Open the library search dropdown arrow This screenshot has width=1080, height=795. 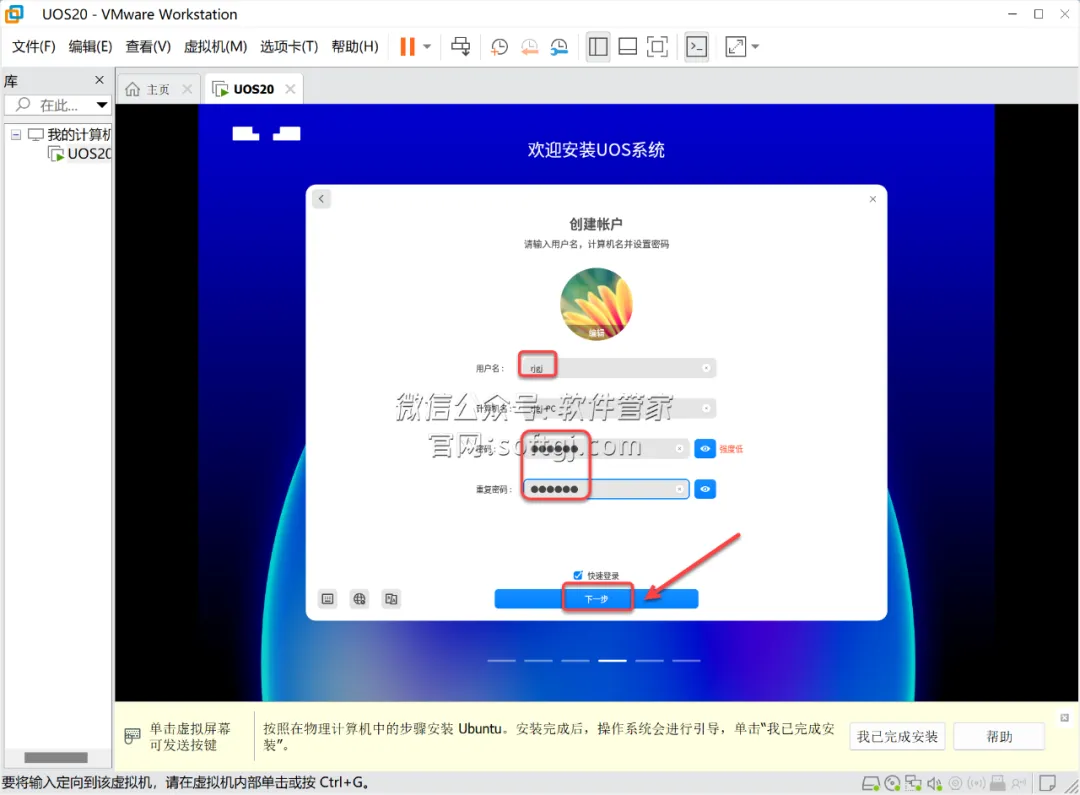[x=102, y=105]
